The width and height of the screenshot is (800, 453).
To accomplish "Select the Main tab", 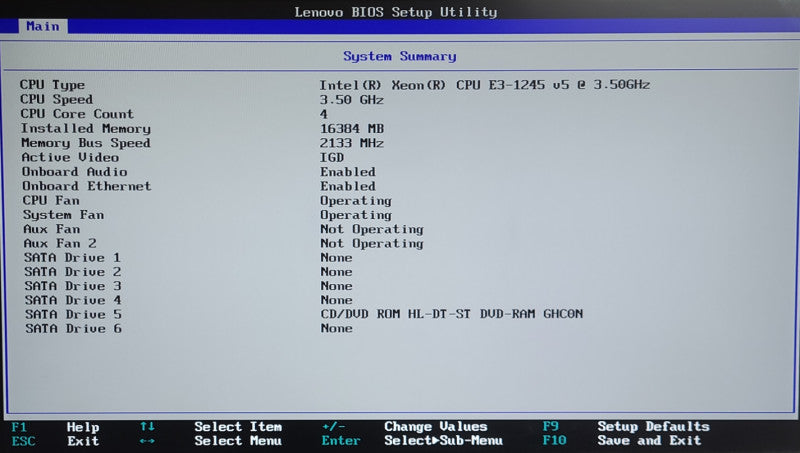I will click(43, 26).
